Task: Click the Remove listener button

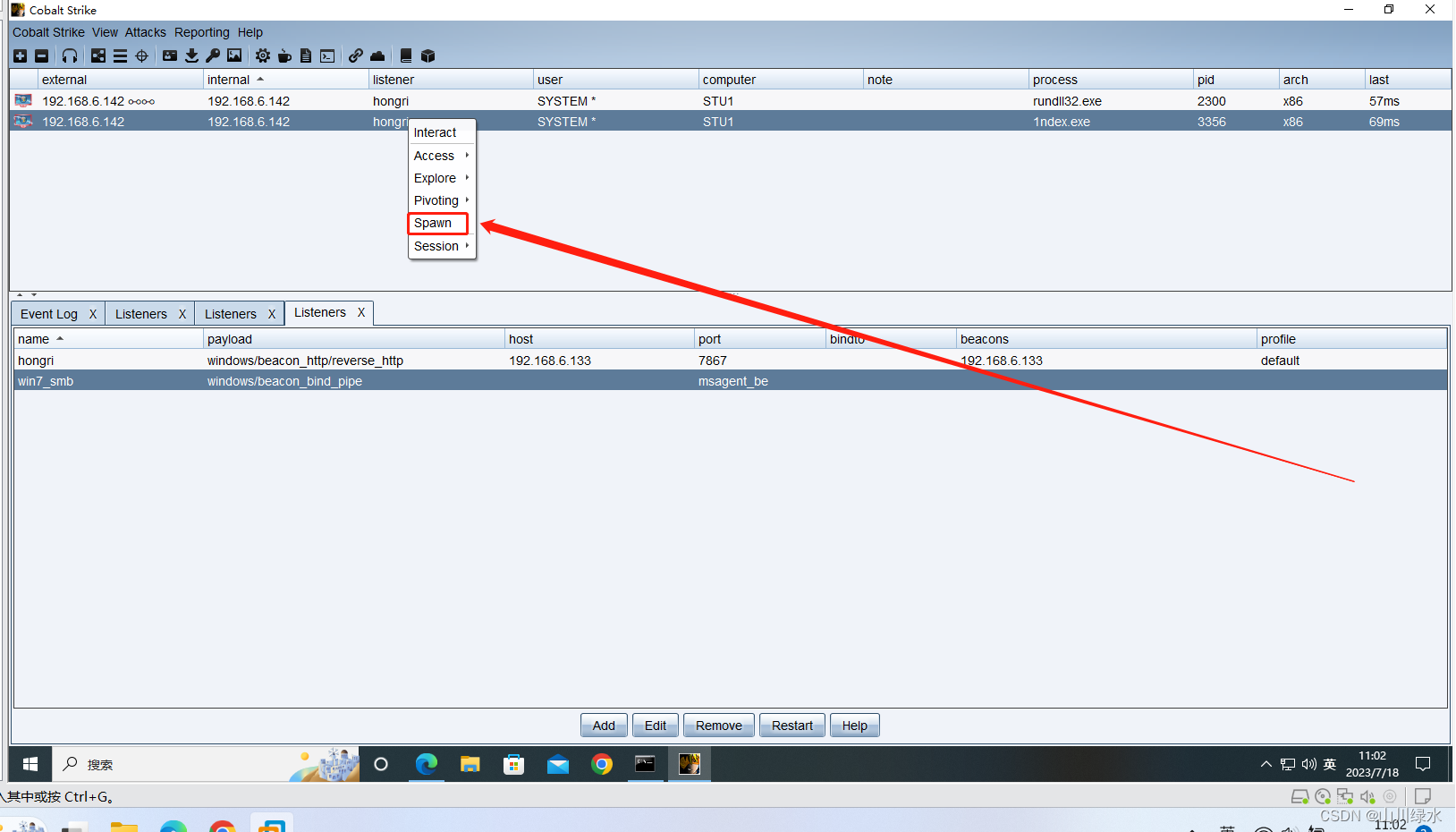Action: (x=719, y=726)
